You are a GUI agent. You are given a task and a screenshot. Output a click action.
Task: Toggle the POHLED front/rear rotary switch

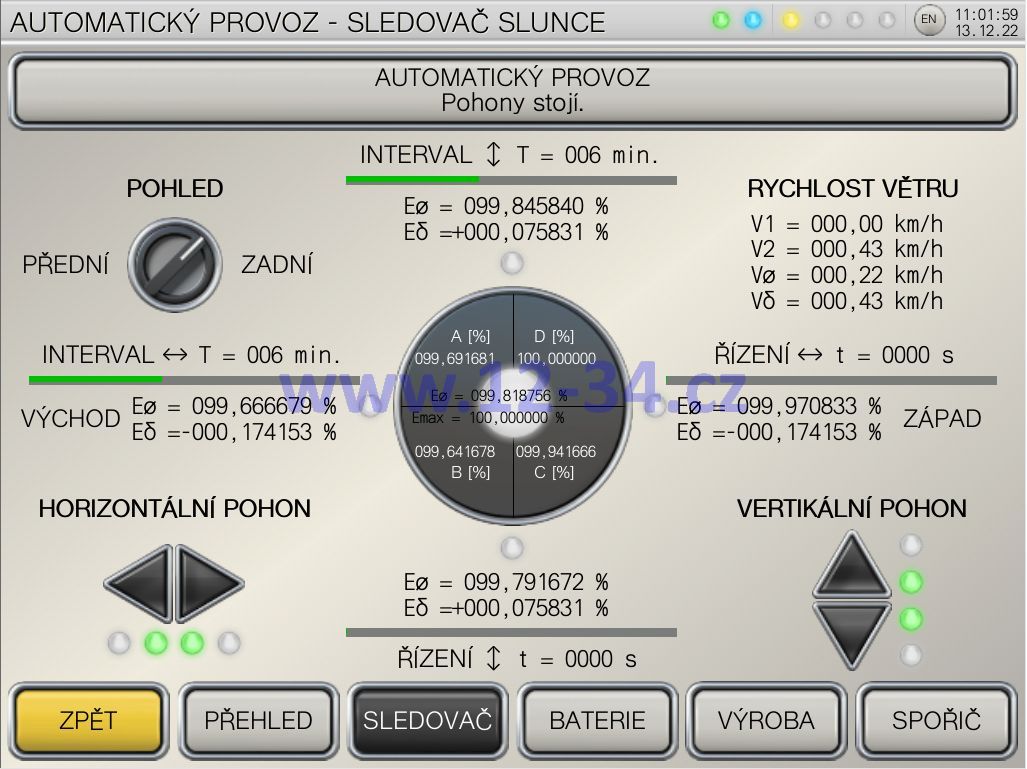176,264
